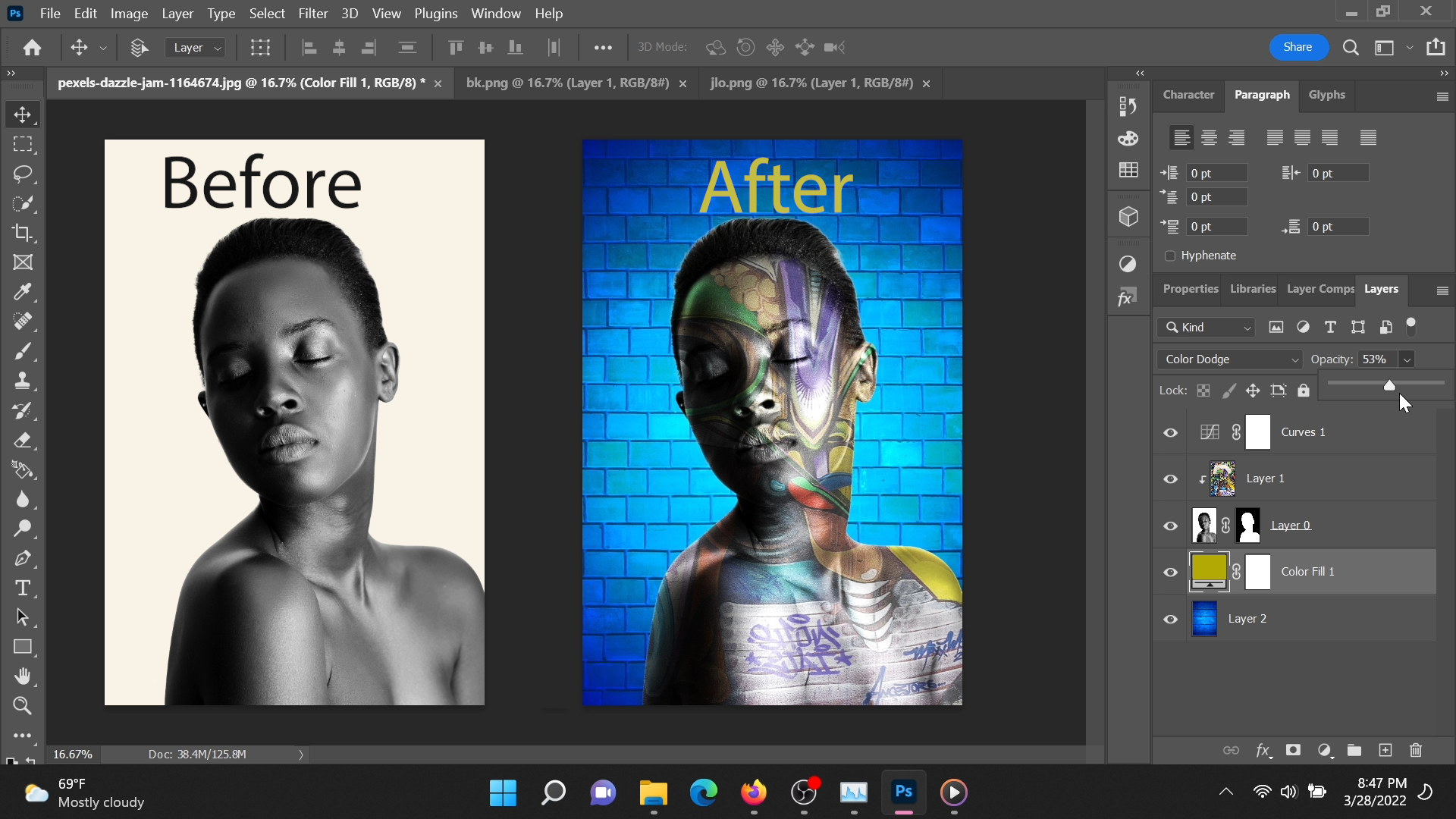This screenshot has width=1456, height=819.
Task: Open the Opacity dropdown arrow
Action: (x=1407, y=359)
